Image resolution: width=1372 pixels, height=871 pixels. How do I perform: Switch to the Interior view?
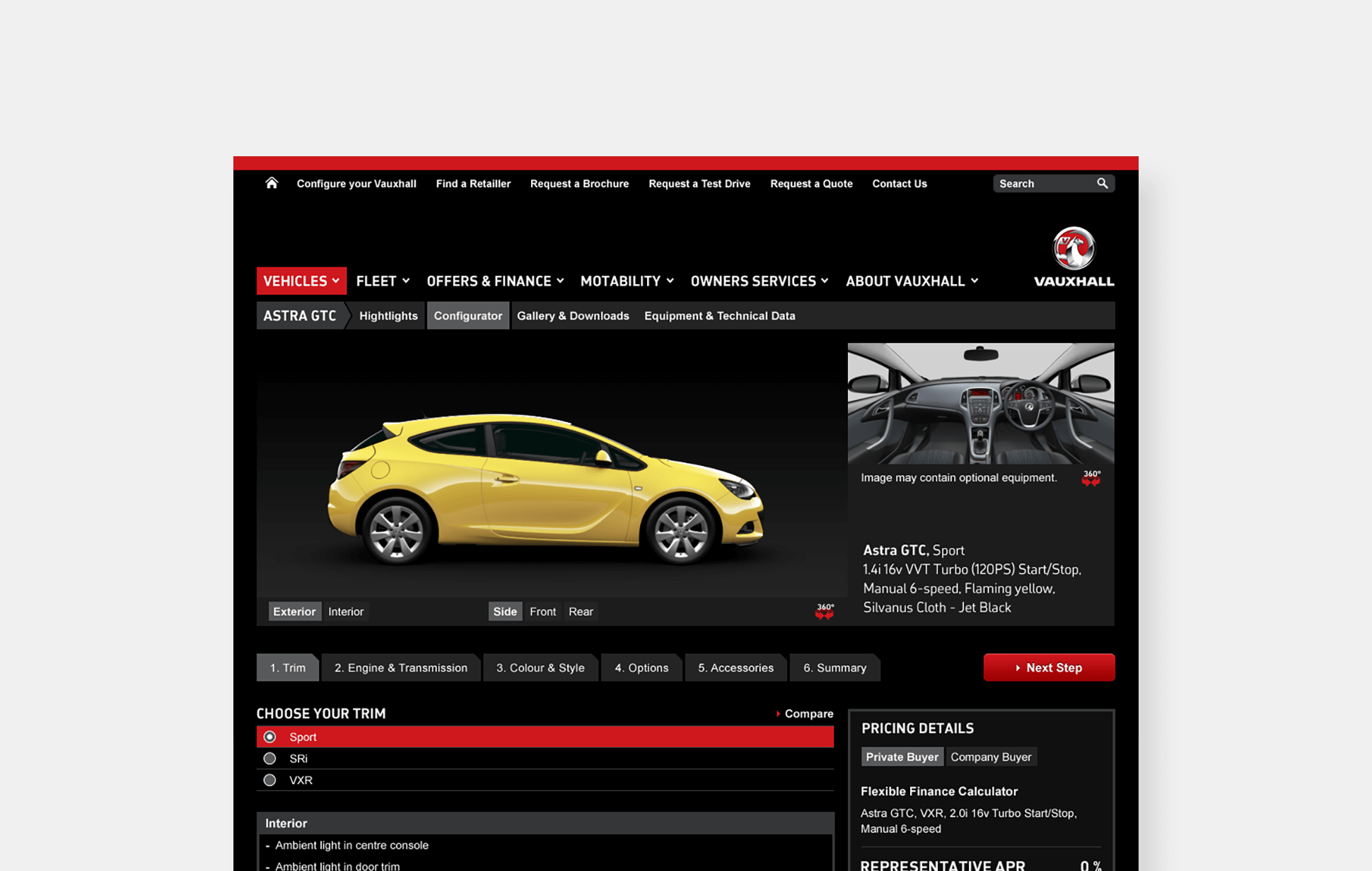point(346,611)
